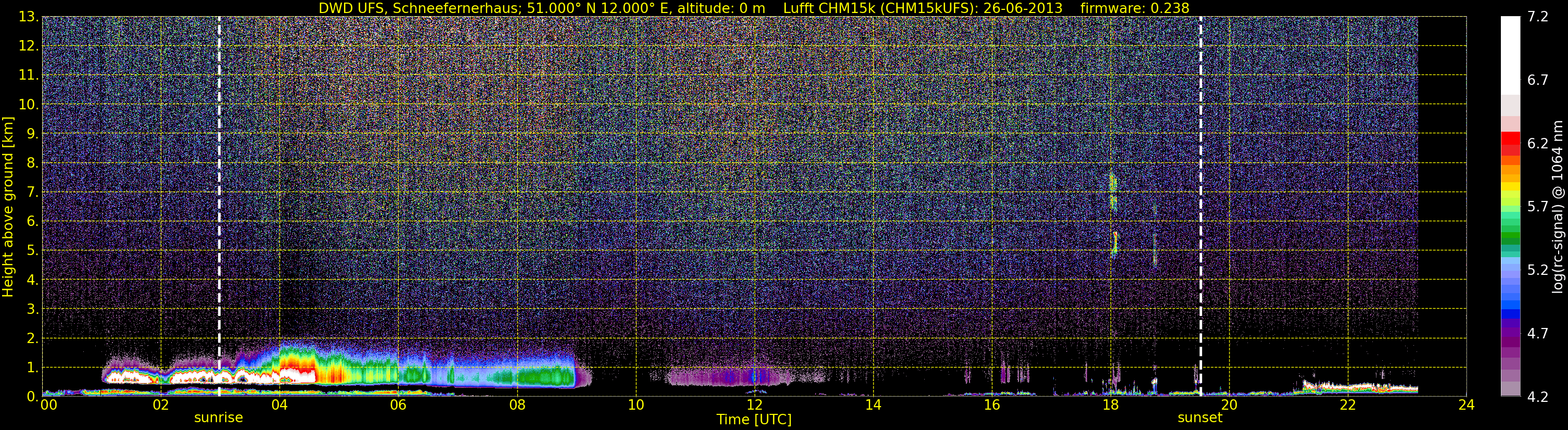This screenshot has width=1568, height=430.
Task: Click the height axis tick label "13."
Action: [x=29, y=17]
